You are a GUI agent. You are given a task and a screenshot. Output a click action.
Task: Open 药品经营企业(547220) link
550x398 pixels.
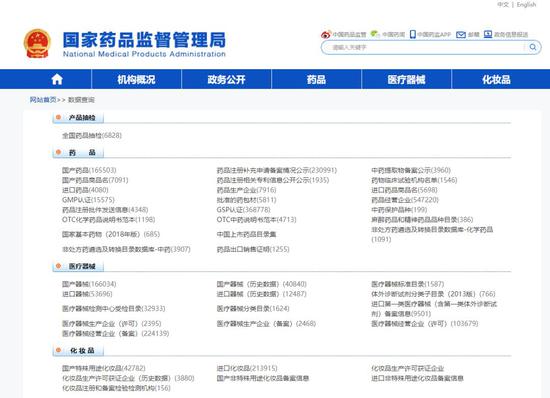coord(405,200)
